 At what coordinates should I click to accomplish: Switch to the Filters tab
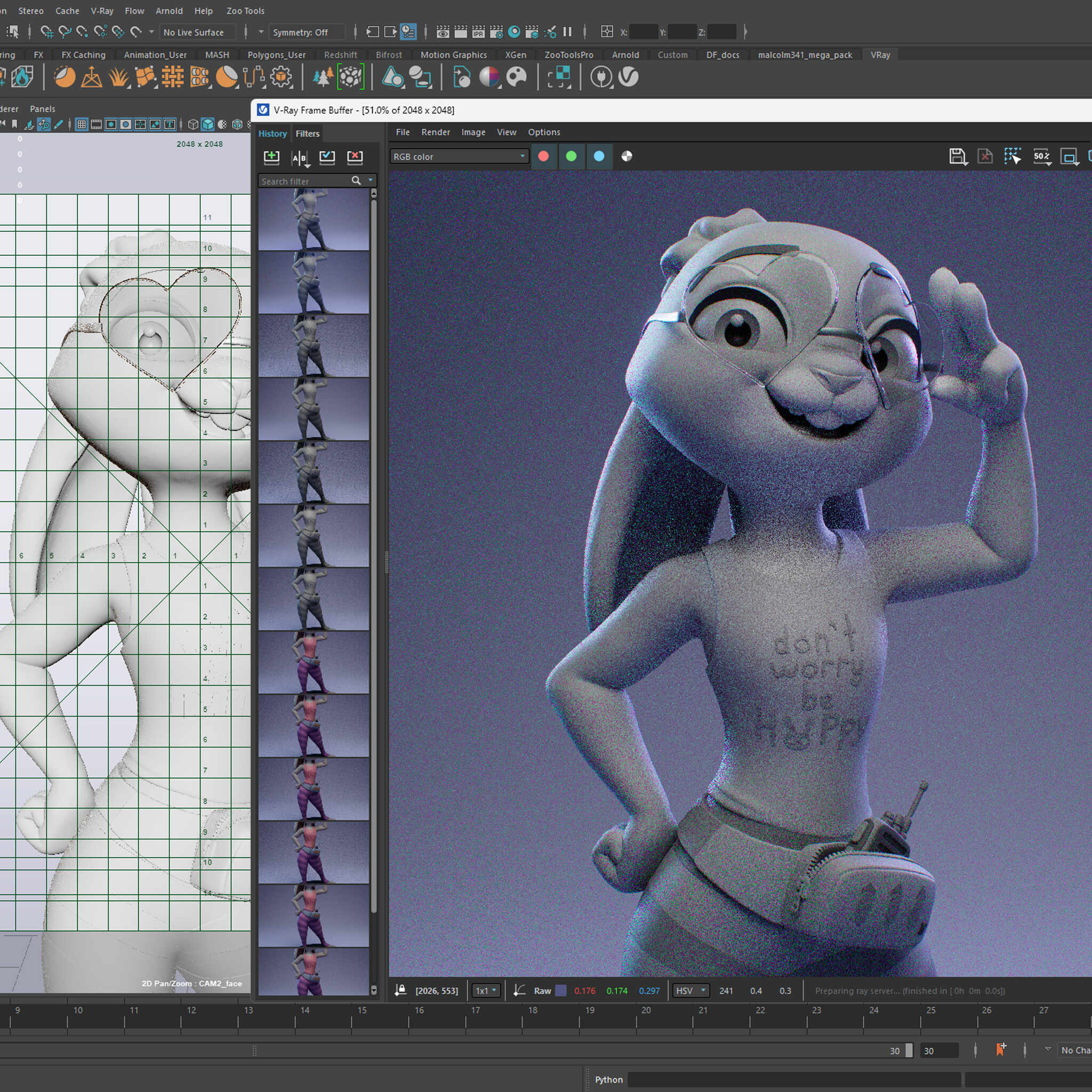pos(307,133)
